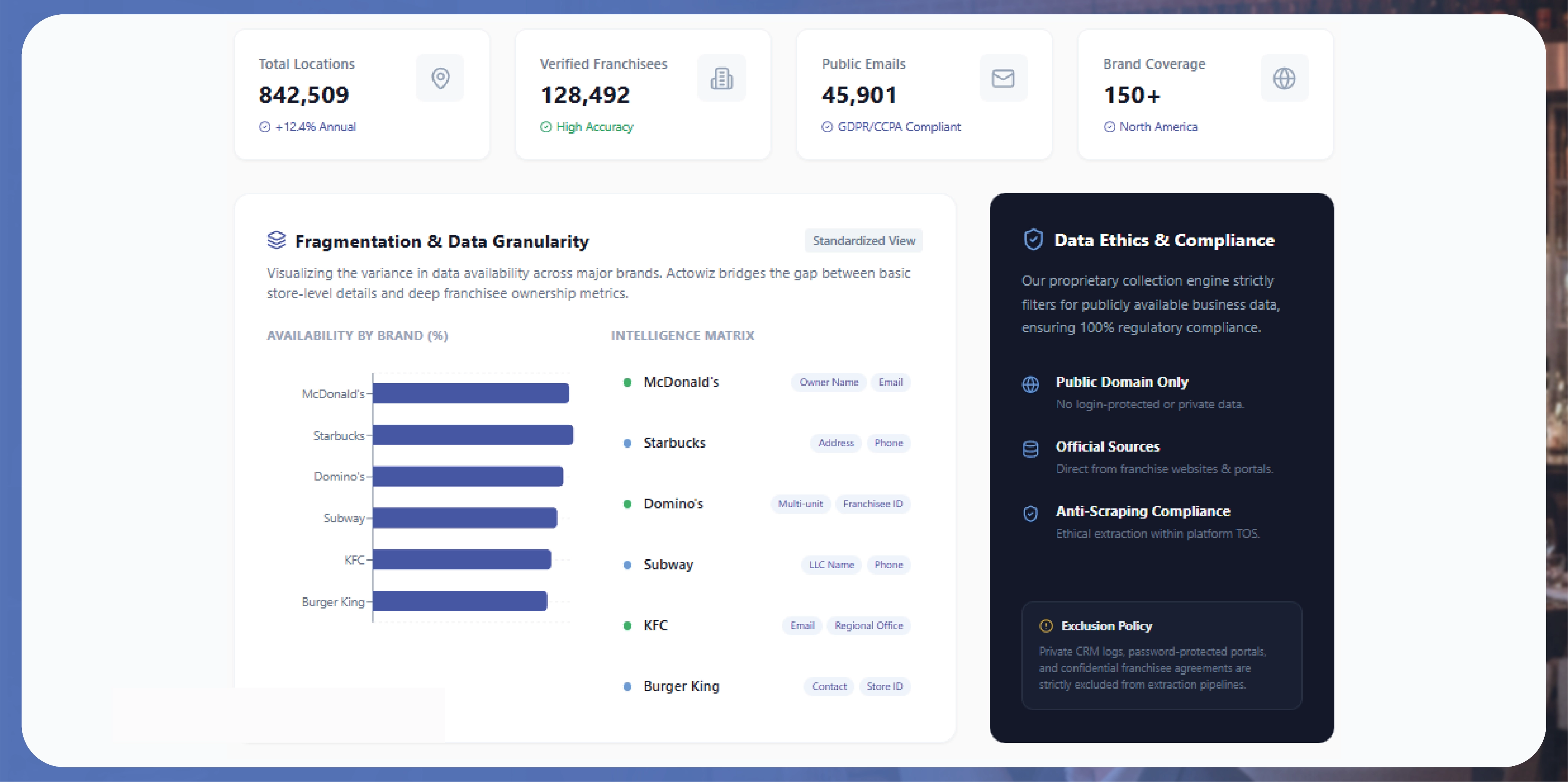Click the shield icon next to Anti-Scraping Compliance
The height and width of the screenshot is (782, 1568).
pyautogui.click(x=1030, y=514)
